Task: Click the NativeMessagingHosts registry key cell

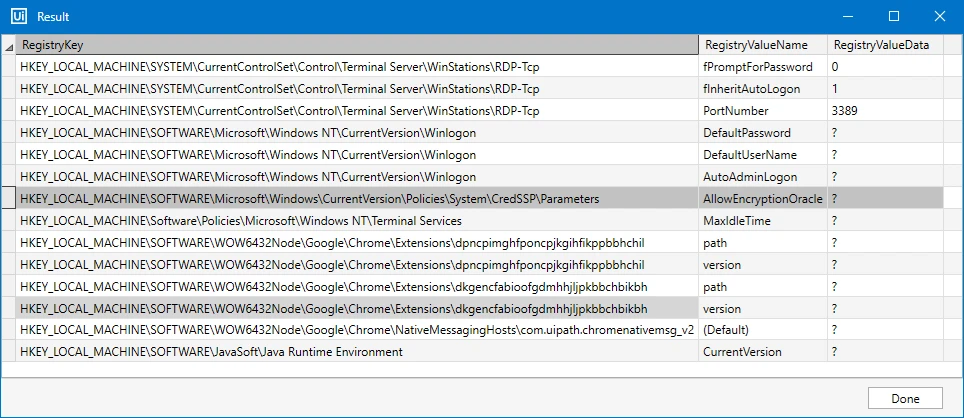Action: pyautogui.click(x=357, y=330)
